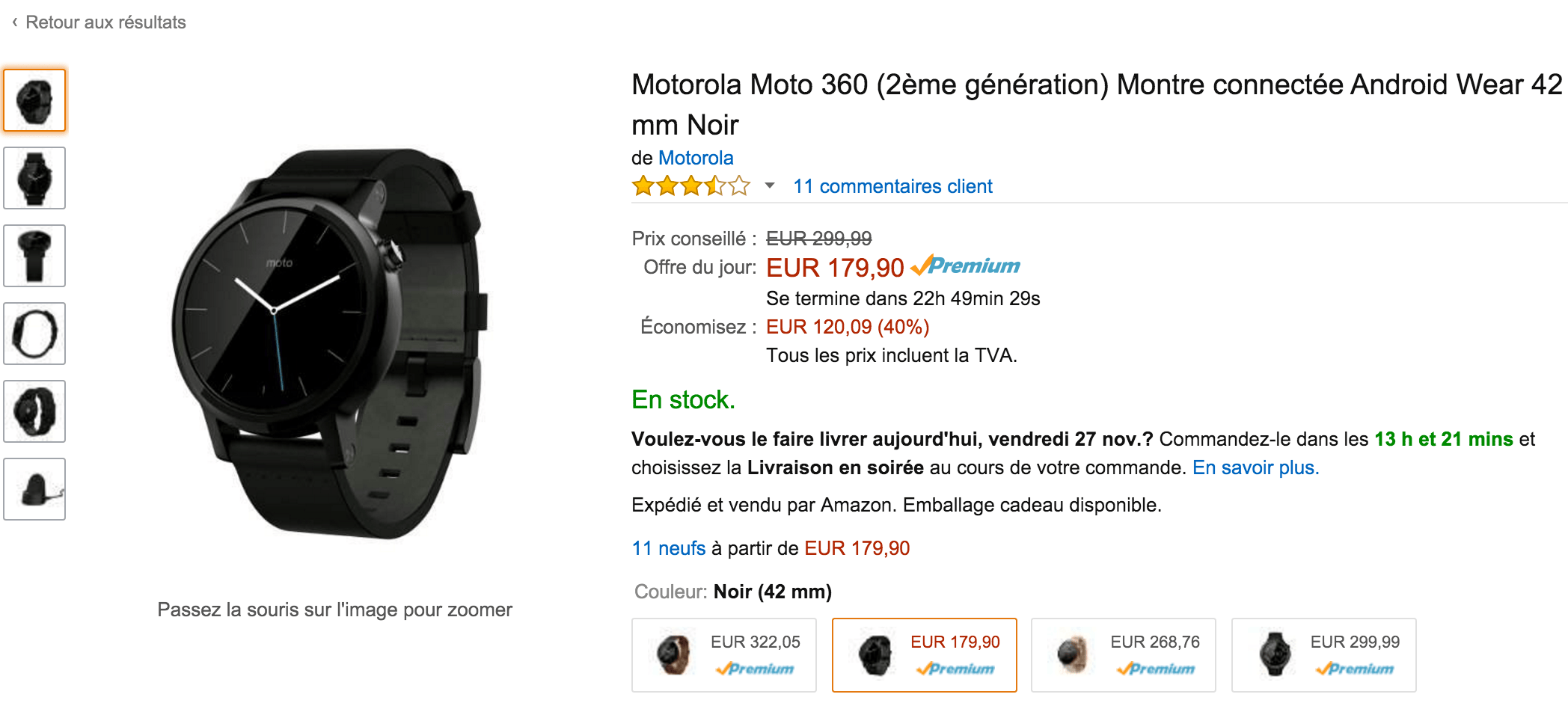The width and height of the screenshot is (1568, 715).
Task: Click the Premium logo beside offer price
Action: [966, 266]
